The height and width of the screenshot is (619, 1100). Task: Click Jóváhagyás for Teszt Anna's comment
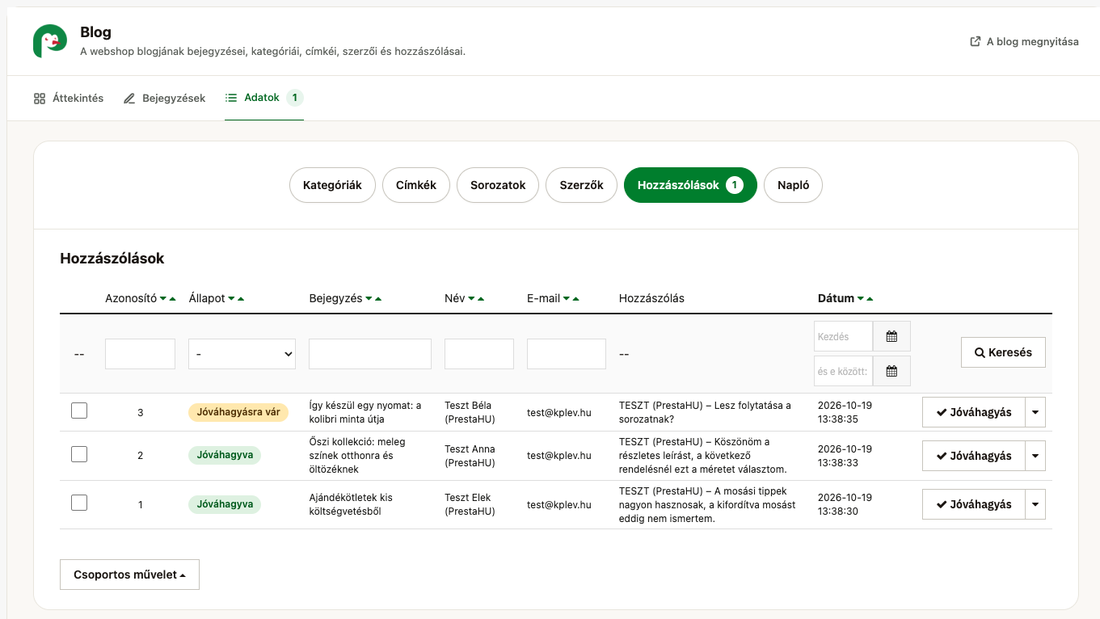point(974,455)
